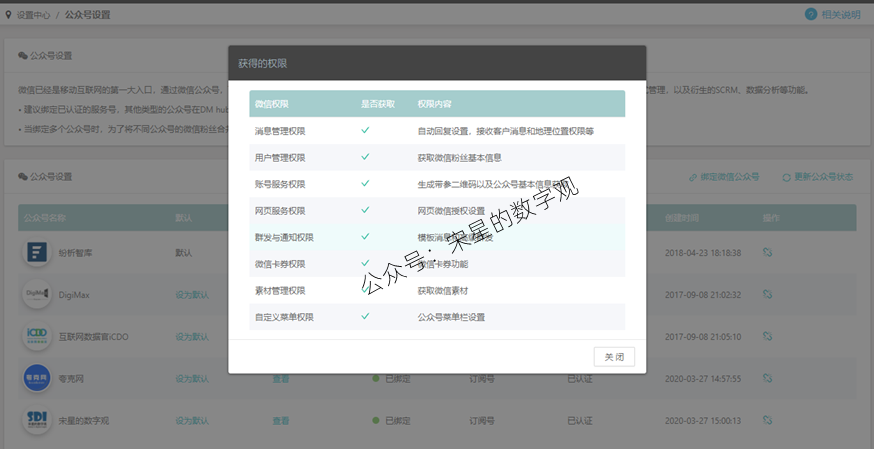Click 更新公众号状态 refresh link
The width and height of the screenshot is (874, 449).
pos(817,177)
